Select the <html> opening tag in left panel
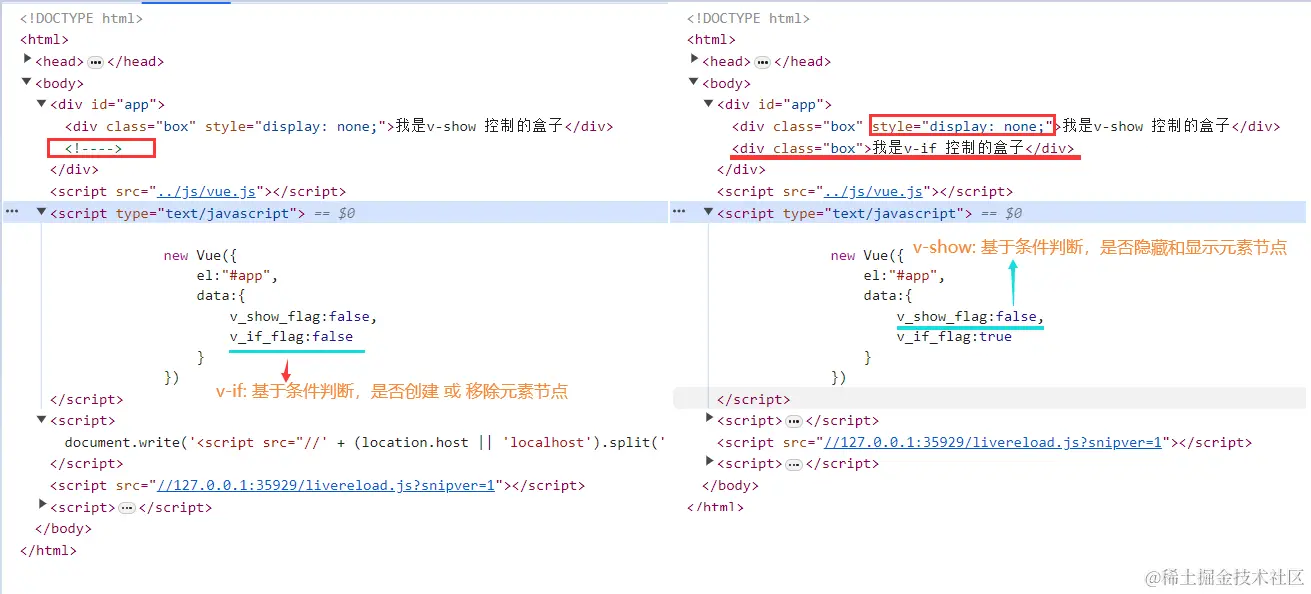The height and width of the screenshot is (594, 1311). pos(44,39)
